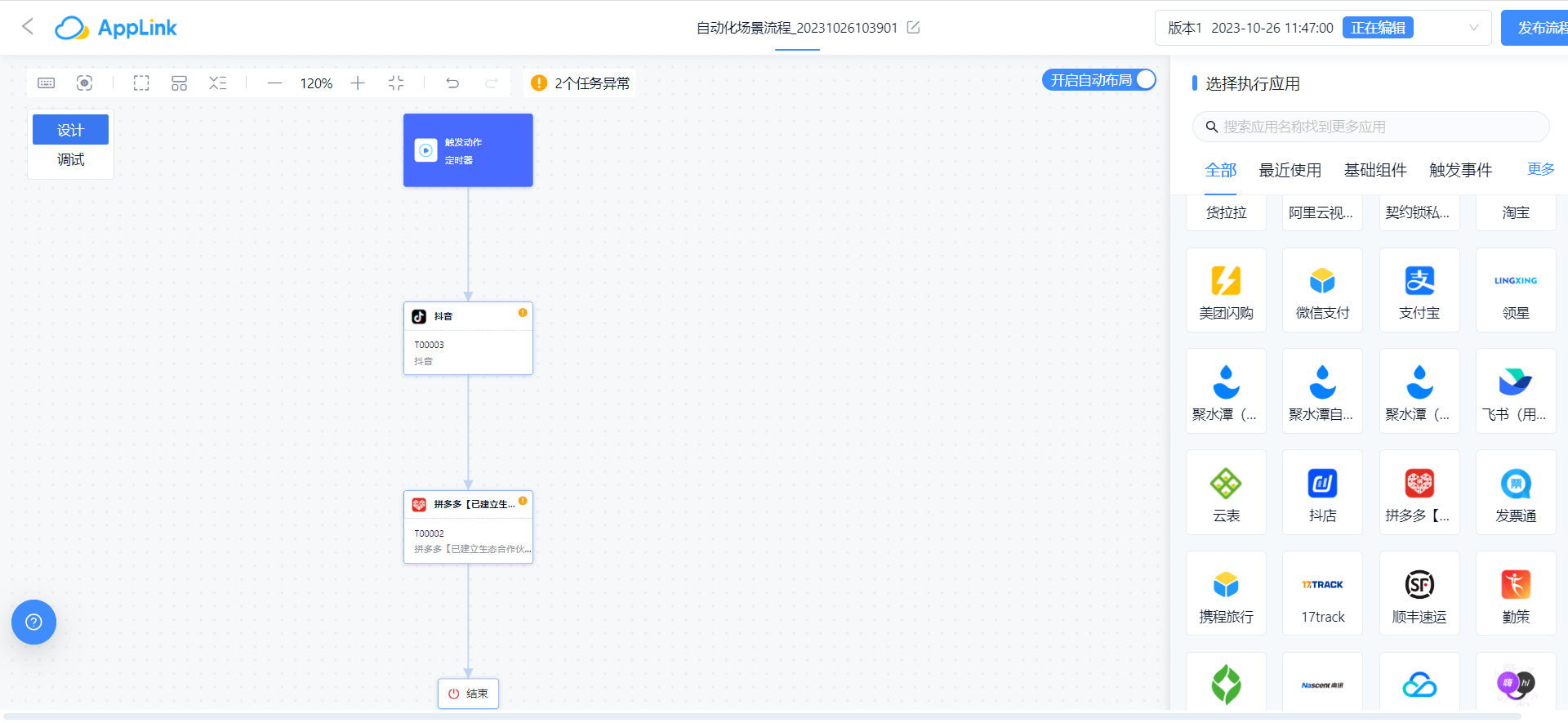Choose the 支付宝 app
Viewport: 1568px width, 723px height.
click(x=1419, y=290)
